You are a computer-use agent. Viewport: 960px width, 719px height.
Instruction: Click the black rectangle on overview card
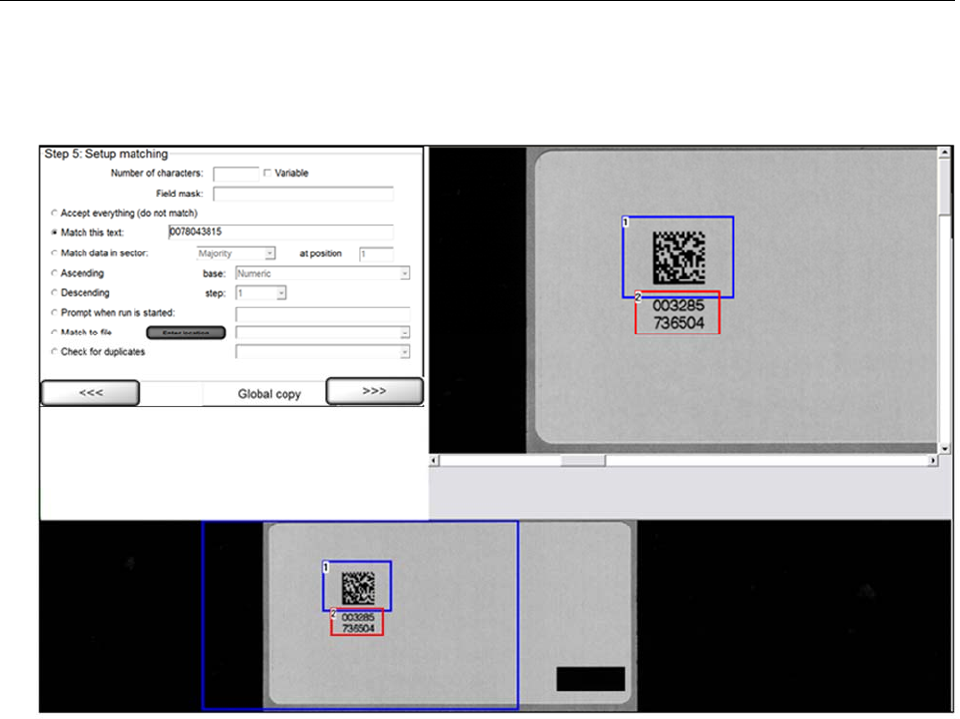click(590, 679)
